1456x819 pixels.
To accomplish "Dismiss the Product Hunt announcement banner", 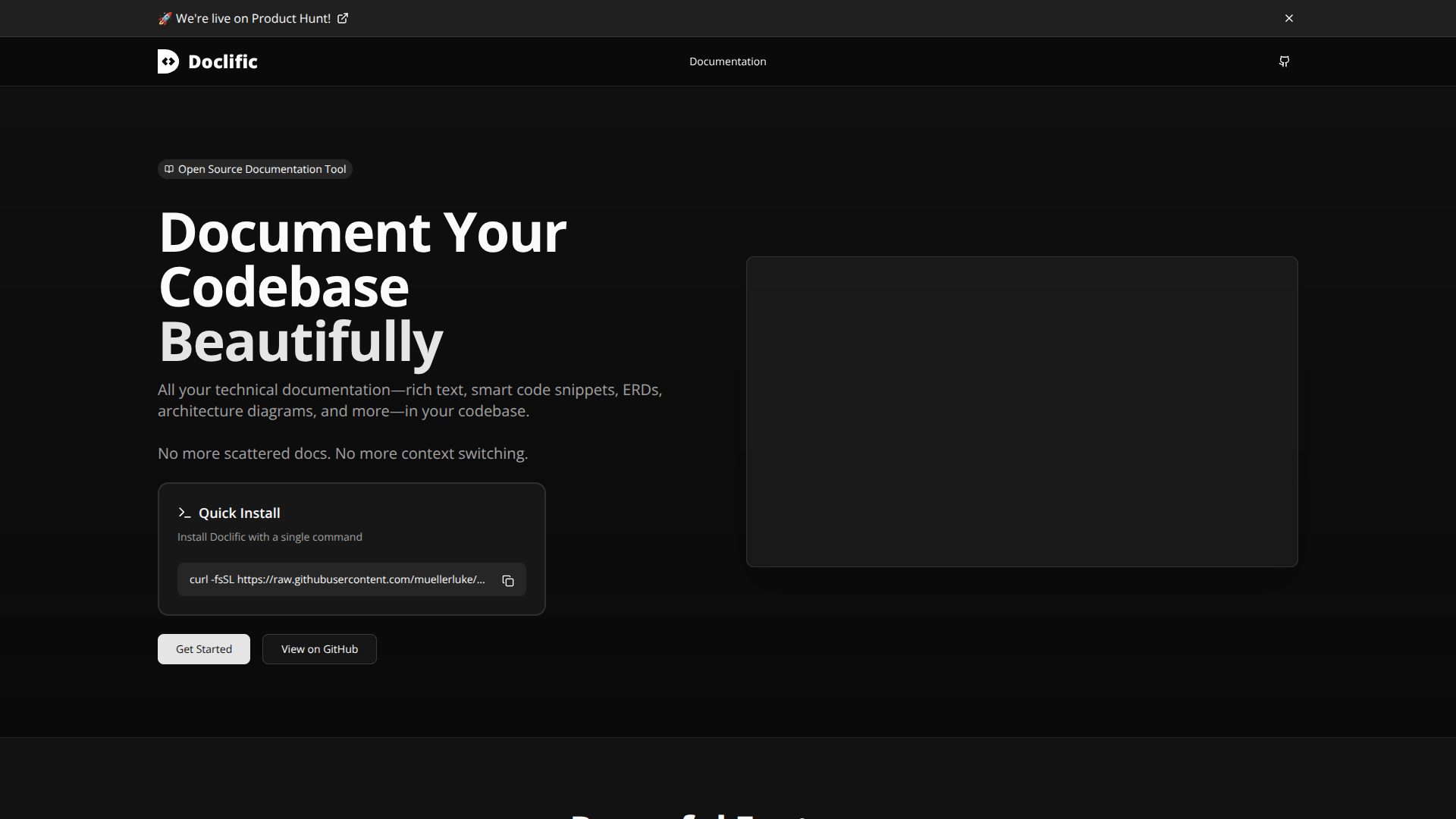I will point(1289,17).
